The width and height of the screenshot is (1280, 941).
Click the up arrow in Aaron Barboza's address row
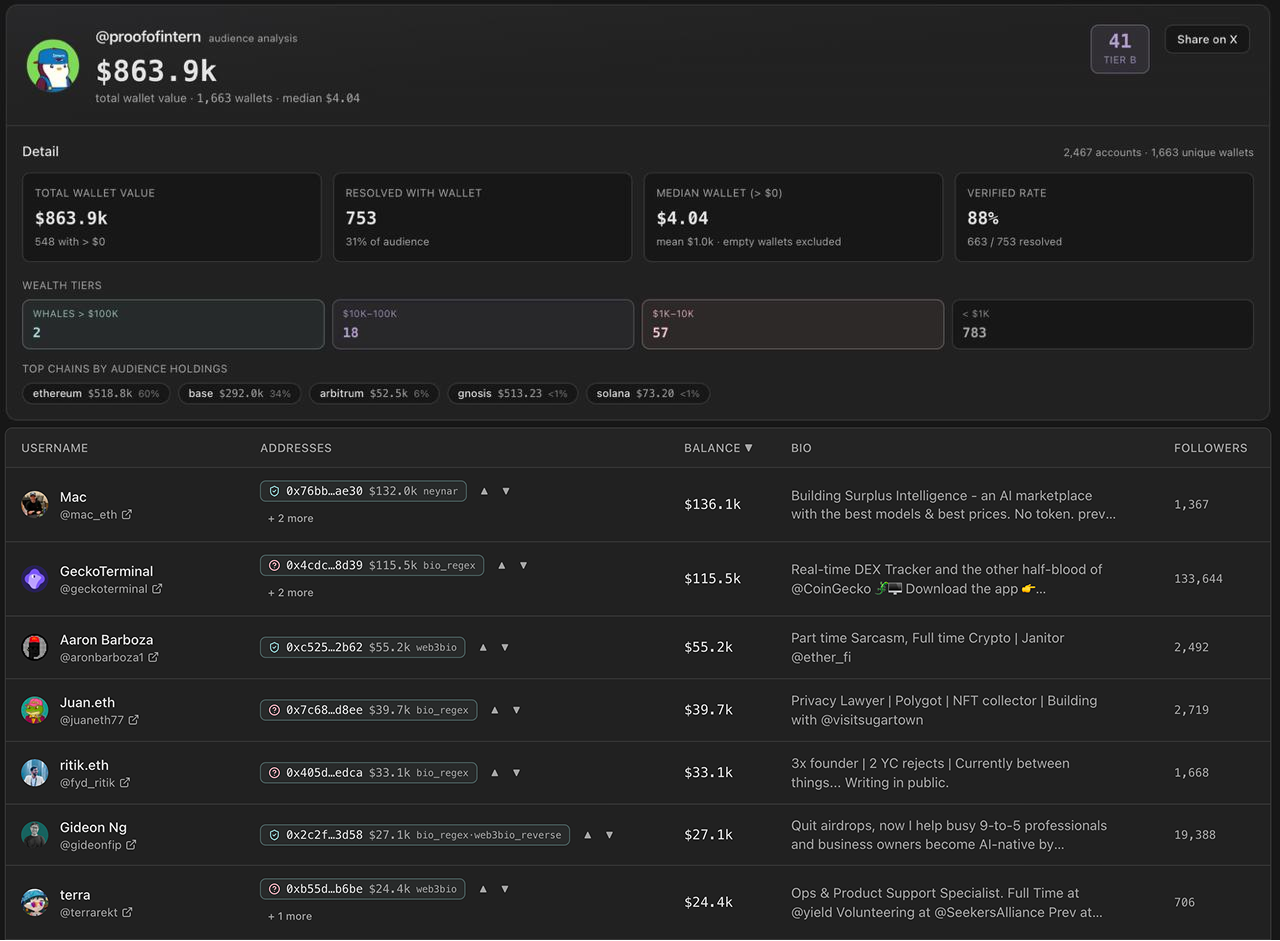pos(483,647)
